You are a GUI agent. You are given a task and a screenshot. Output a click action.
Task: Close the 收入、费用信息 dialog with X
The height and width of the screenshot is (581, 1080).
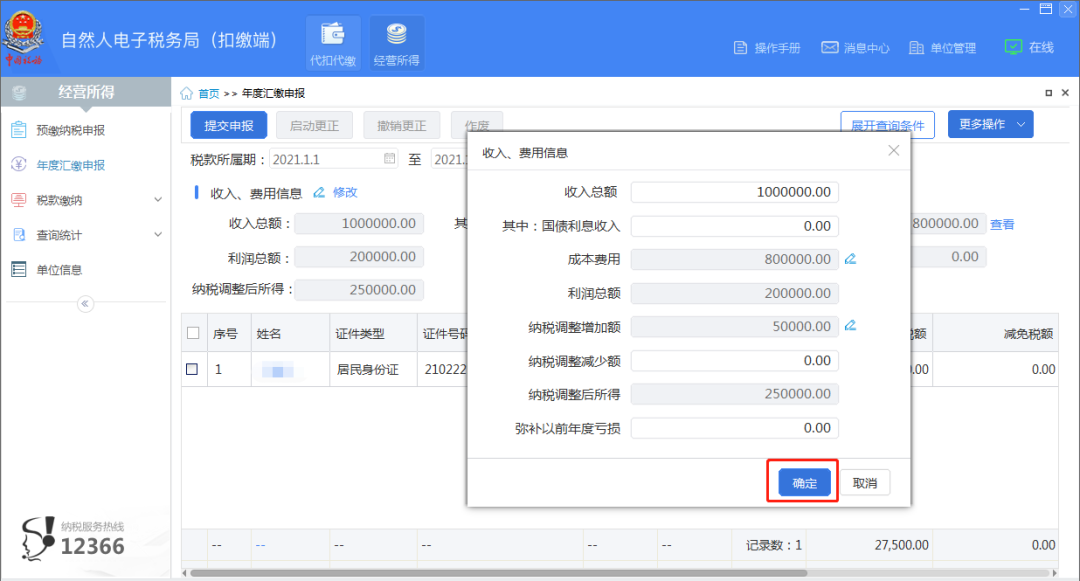[x=894, y=151]
